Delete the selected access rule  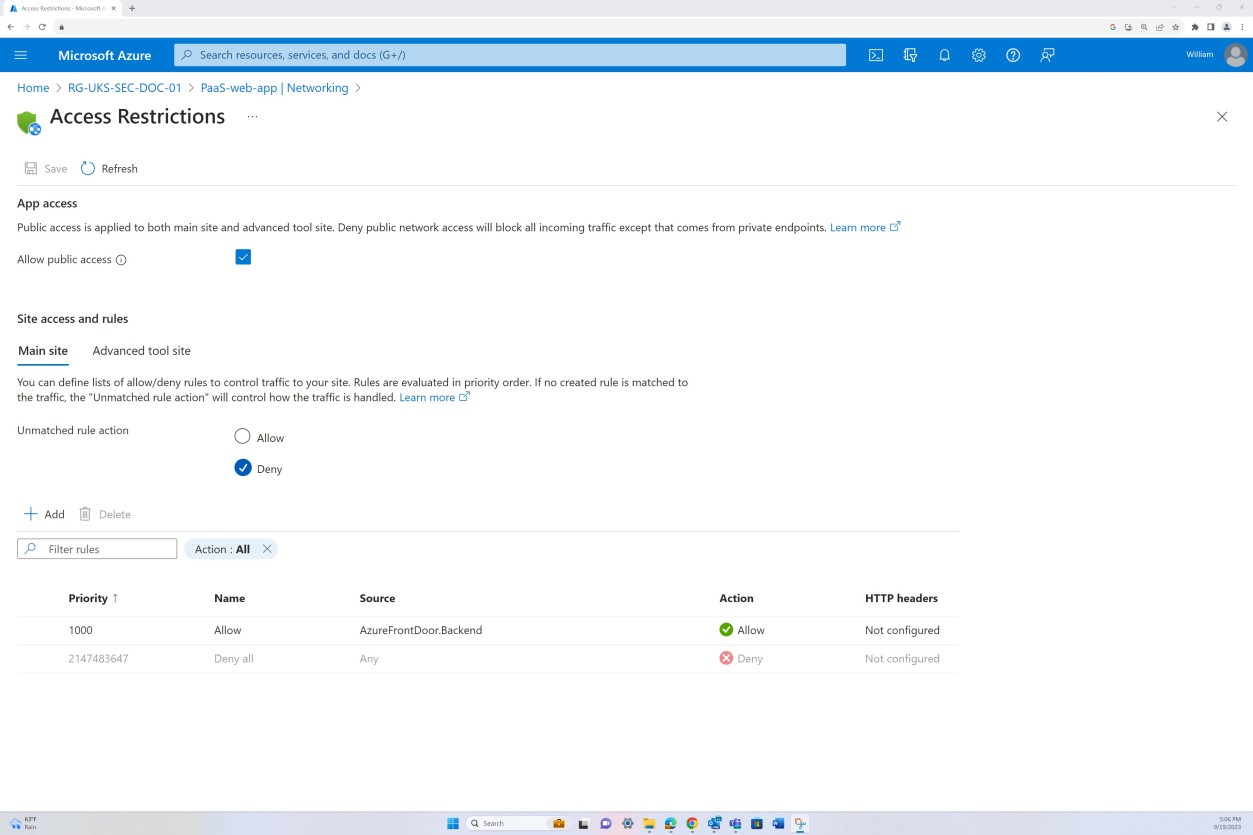point(105,514)
